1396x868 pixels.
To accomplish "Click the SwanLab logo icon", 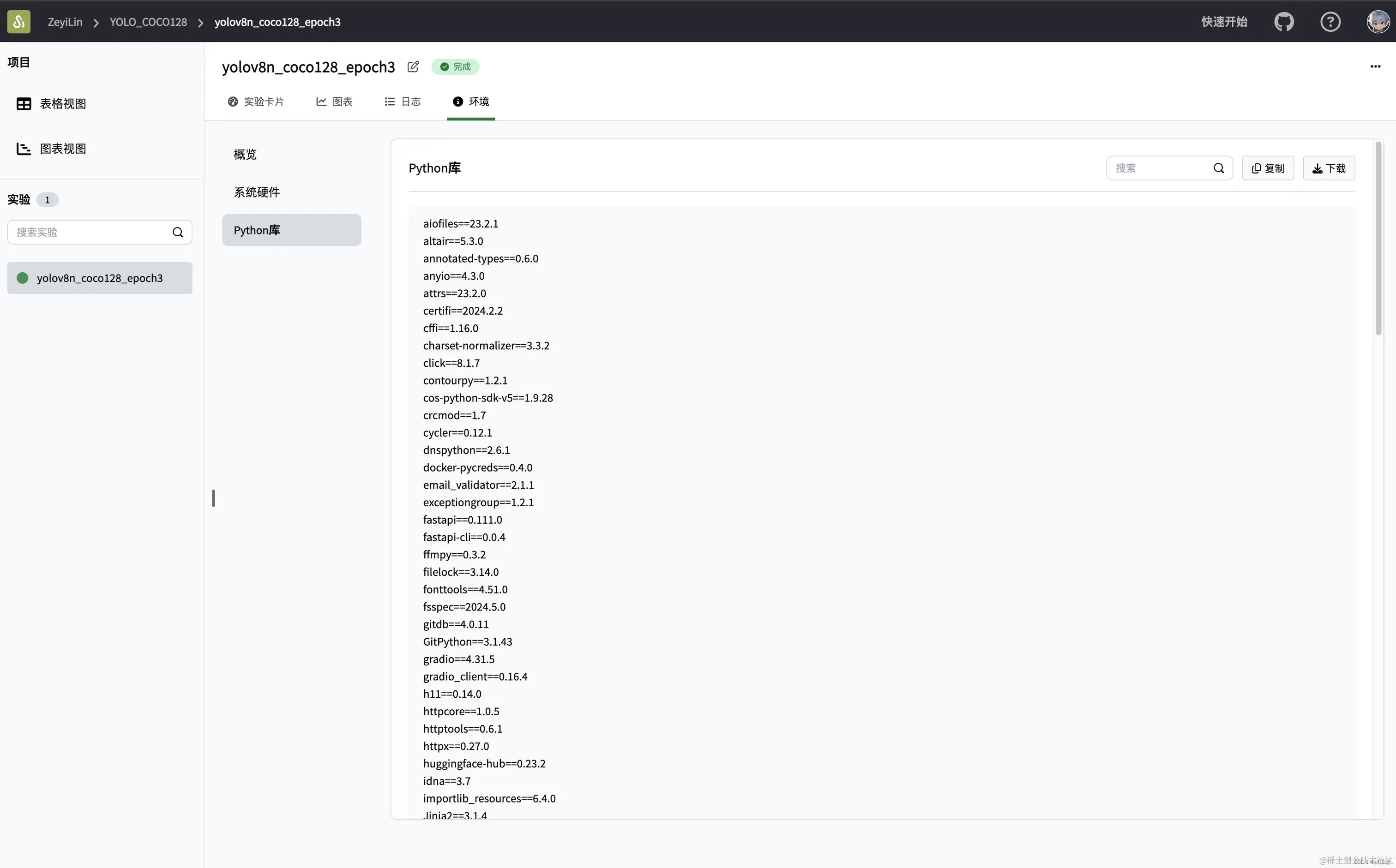I will [x=19, y=22].
